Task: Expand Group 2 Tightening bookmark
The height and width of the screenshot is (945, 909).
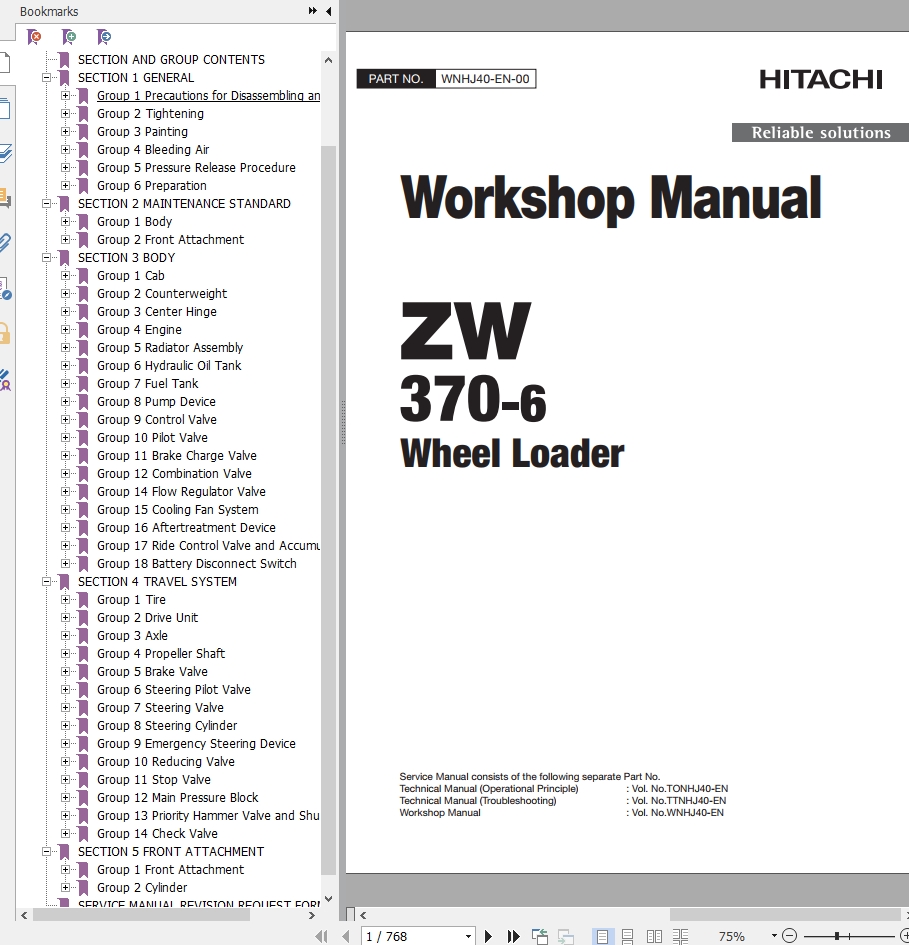Action: click(x=65, y=114)
